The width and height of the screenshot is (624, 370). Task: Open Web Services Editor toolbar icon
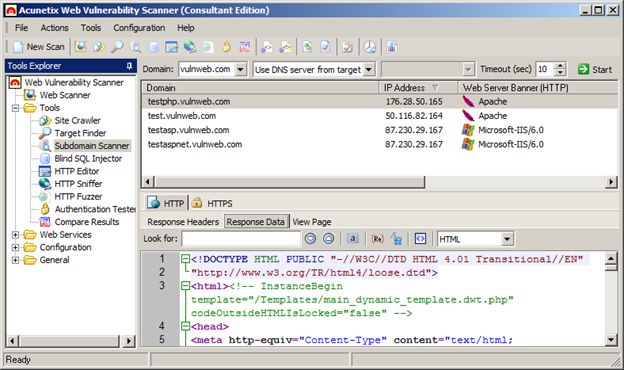click(285, 47)
